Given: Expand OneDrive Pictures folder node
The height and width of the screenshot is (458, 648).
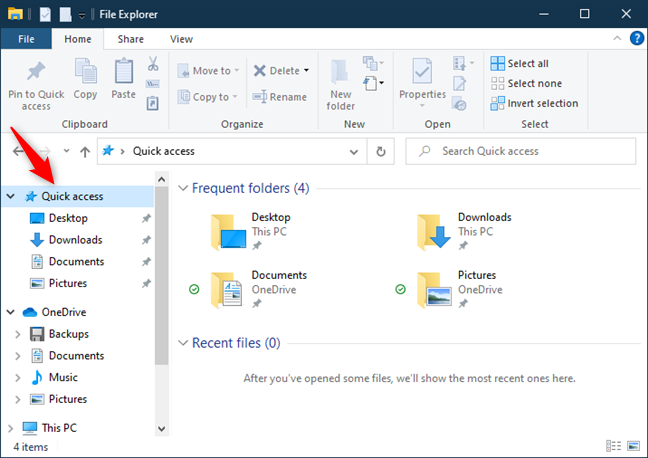Looking at the screenshot, I should coord(17,399).
